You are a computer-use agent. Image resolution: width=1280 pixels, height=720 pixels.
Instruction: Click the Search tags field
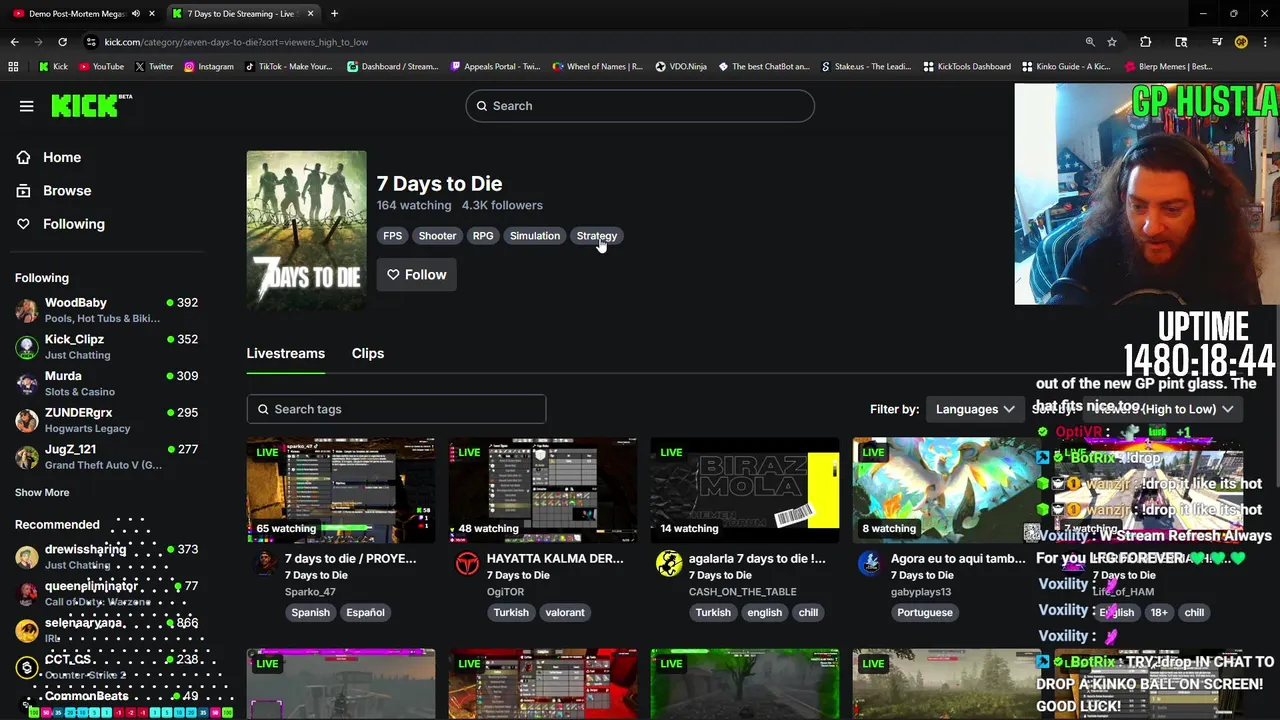(x=396, y=409)
